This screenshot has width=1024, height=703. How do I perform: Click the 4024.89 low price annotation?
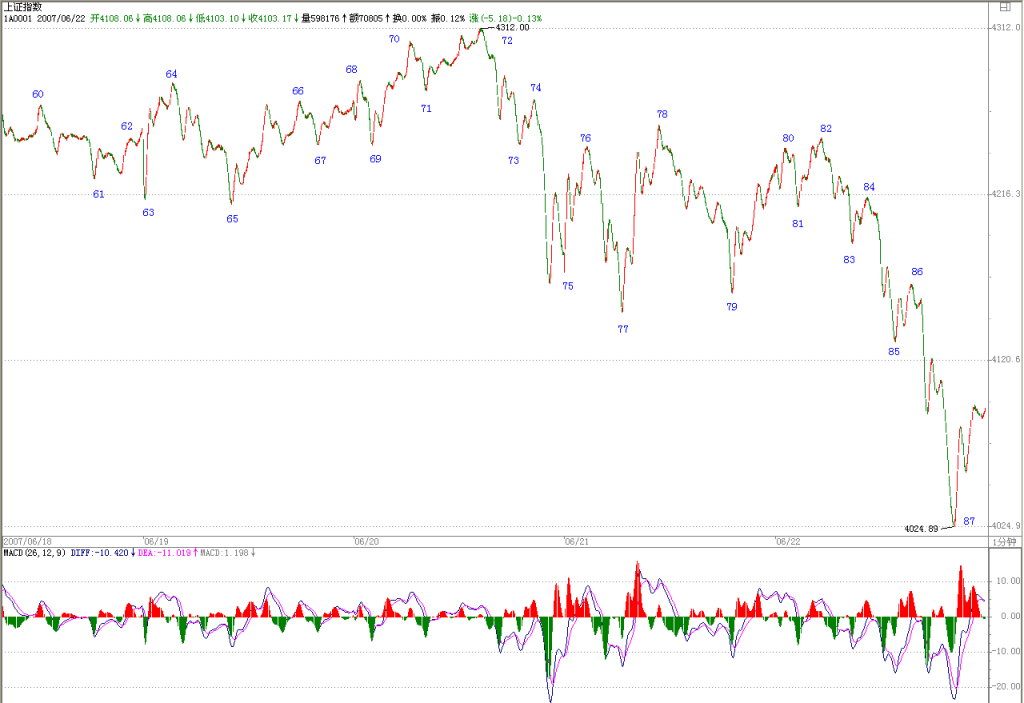(x=921, y=529)
